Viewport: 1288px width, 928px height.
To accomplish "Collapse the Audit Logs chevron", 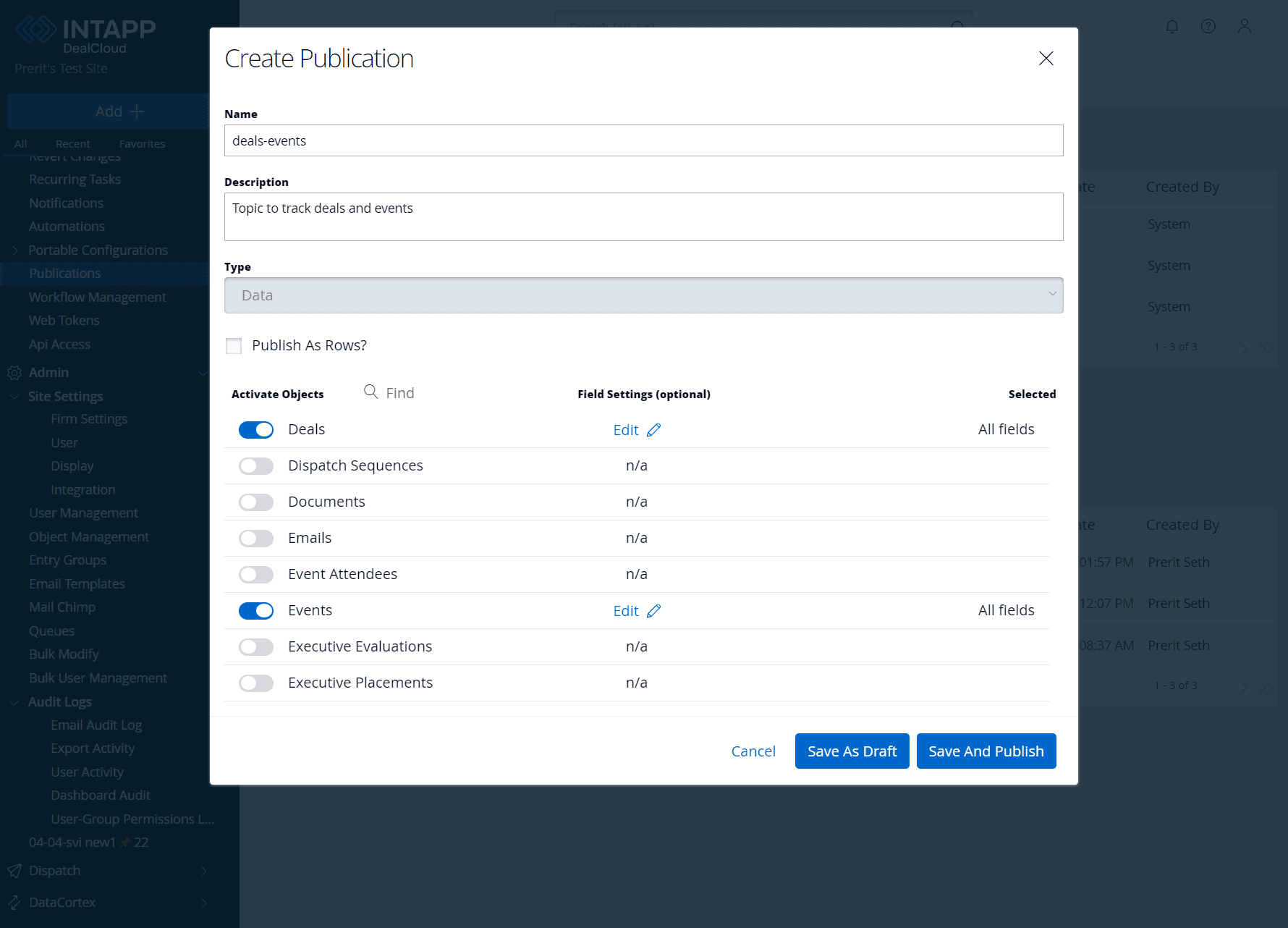I will pos(14,702).
